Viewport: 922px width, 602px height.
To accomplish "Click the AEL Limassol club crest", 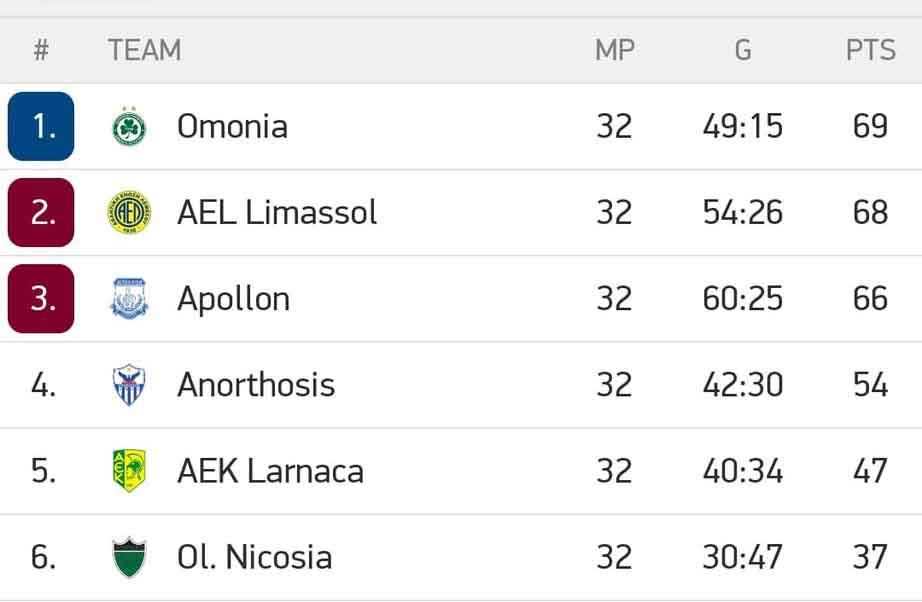I will 129,213.
